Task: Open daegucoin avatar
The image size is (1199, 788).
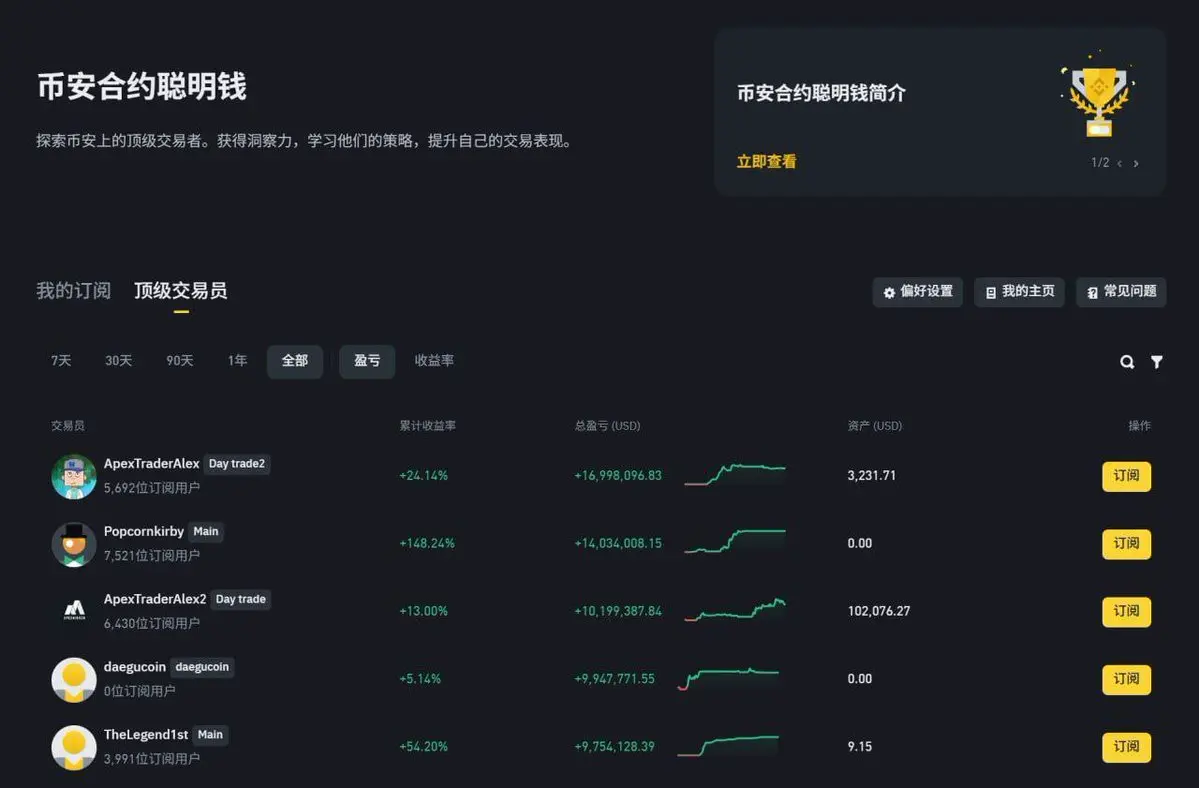Action: [x=73, y=679]
